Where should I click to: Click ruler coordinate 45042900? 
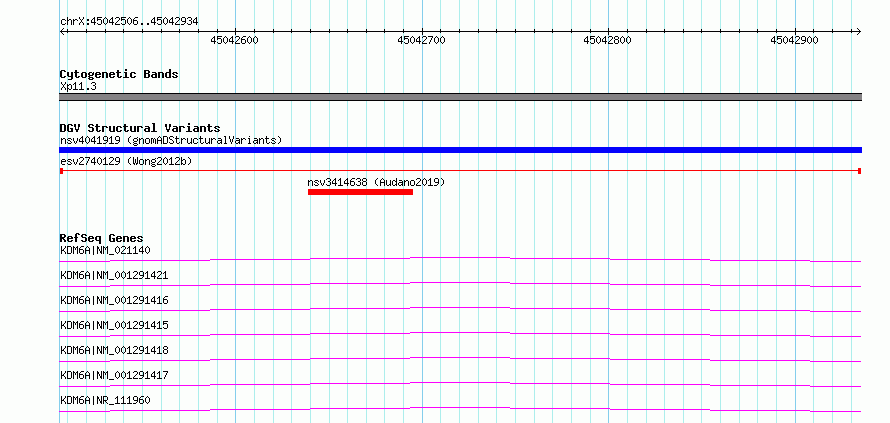click(794, 40)
